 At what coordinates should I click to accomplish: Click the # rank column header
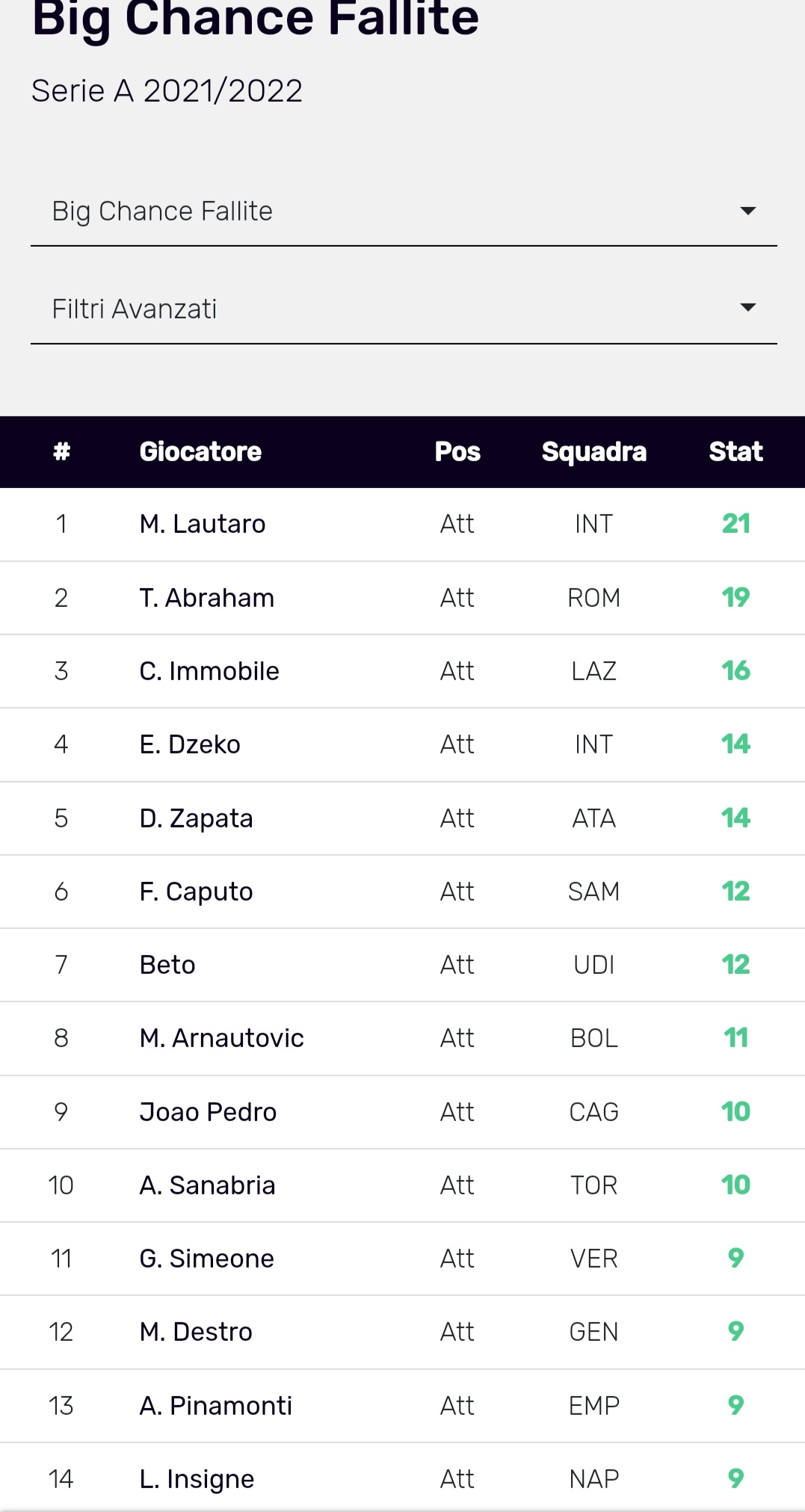click(x=61, y=451)
